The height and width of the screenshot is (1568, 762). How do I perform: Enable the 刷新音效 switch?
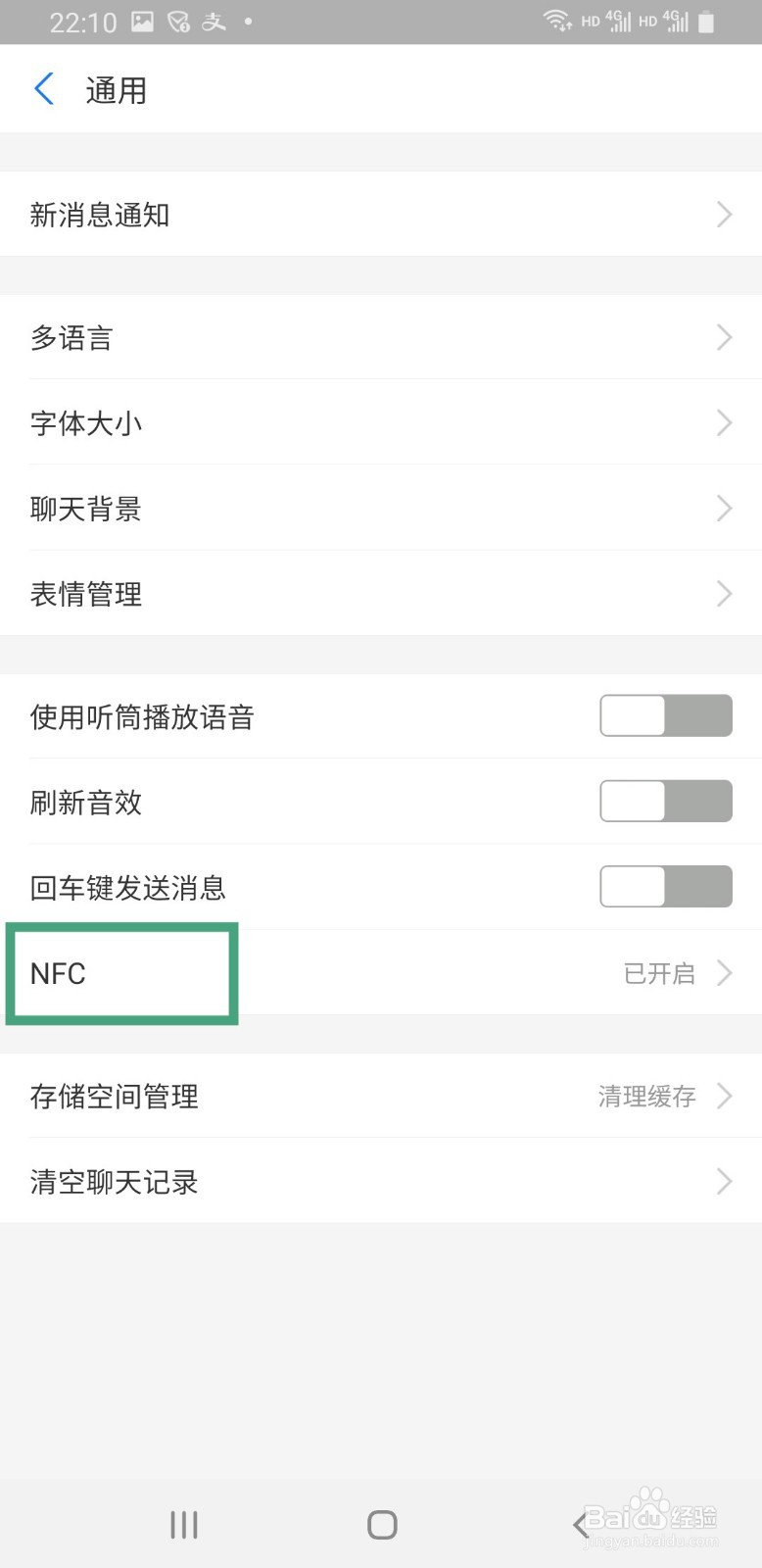[665, 802]
